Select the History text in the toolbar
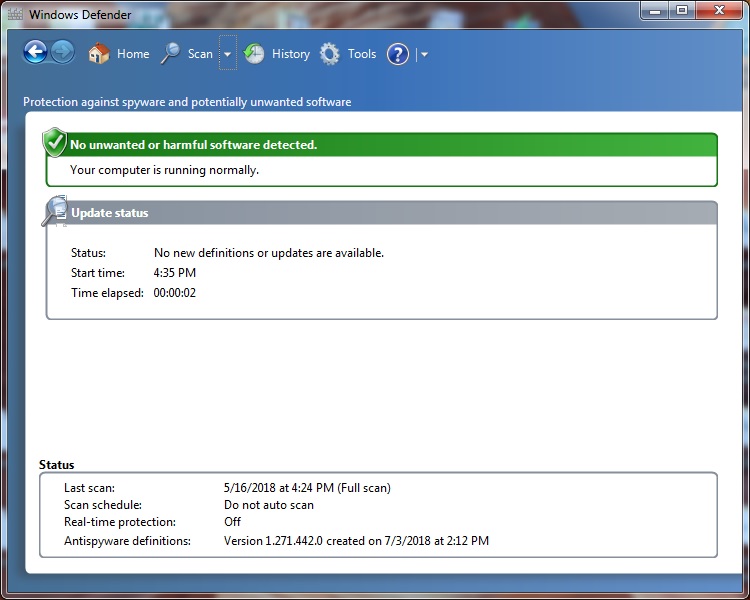This screenshot has width=750, height=600. coord(291,54)
